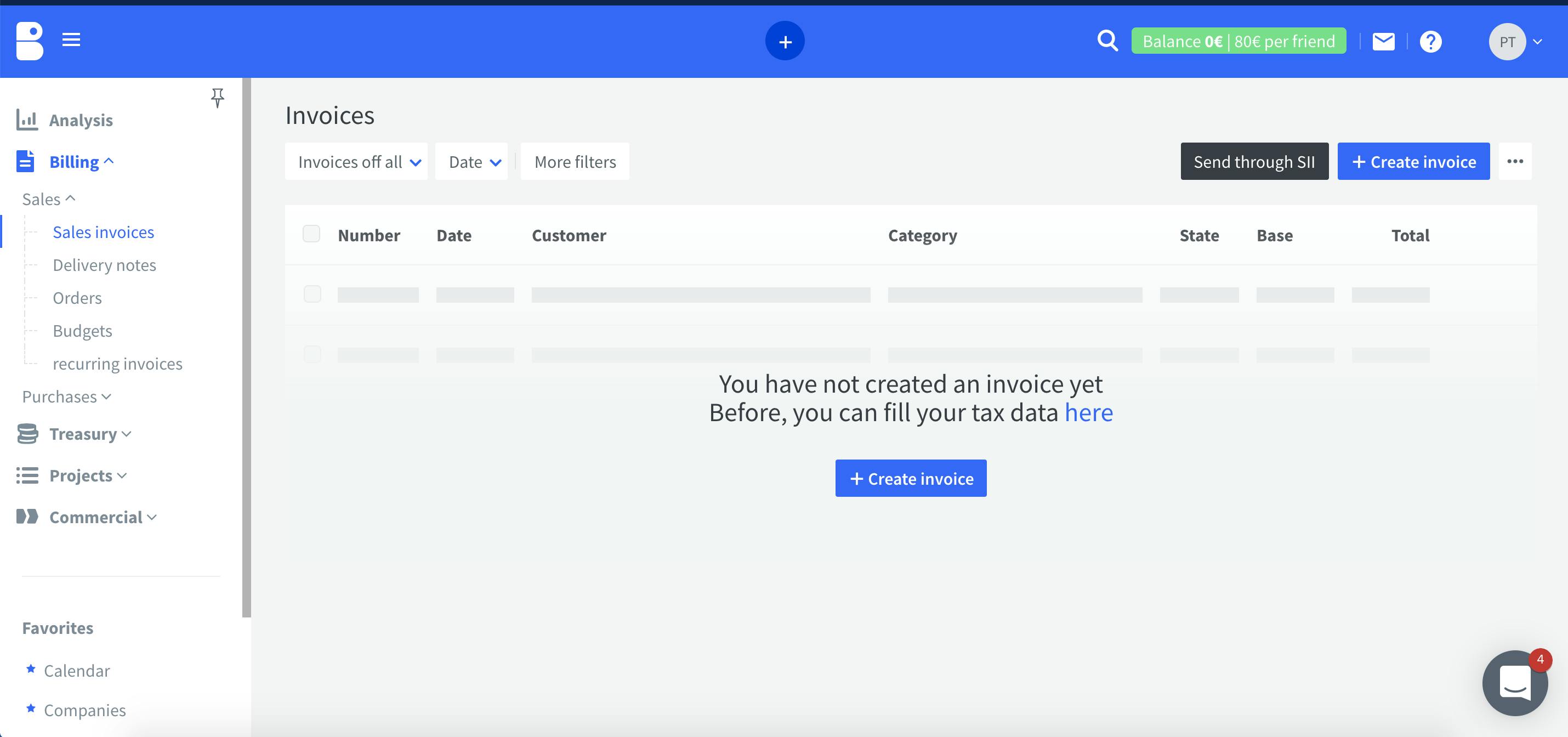Open the chat support bubble
Viewport: 1568px width, 737px height.
tap(1514, 683)
